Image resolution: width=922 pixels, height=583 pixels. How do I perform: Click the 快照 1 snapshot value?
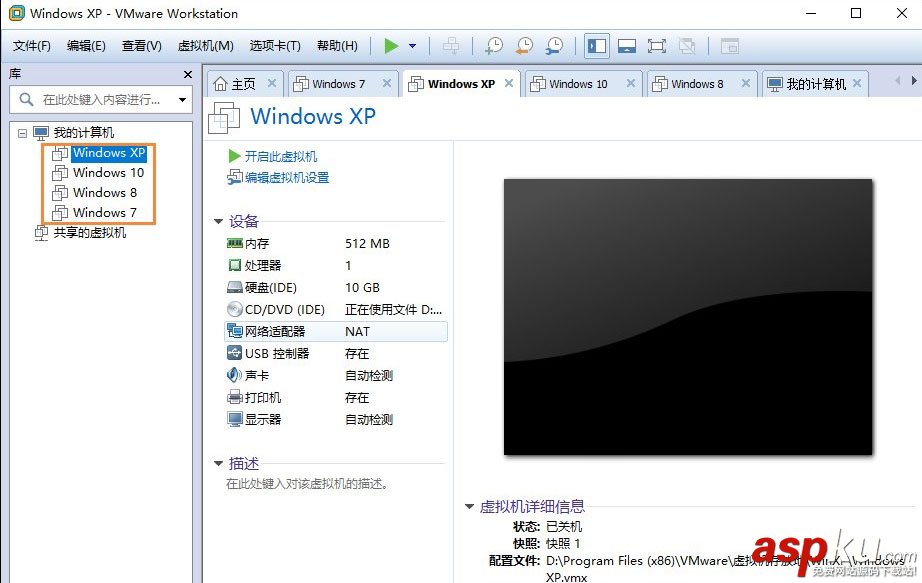point(563,543)
